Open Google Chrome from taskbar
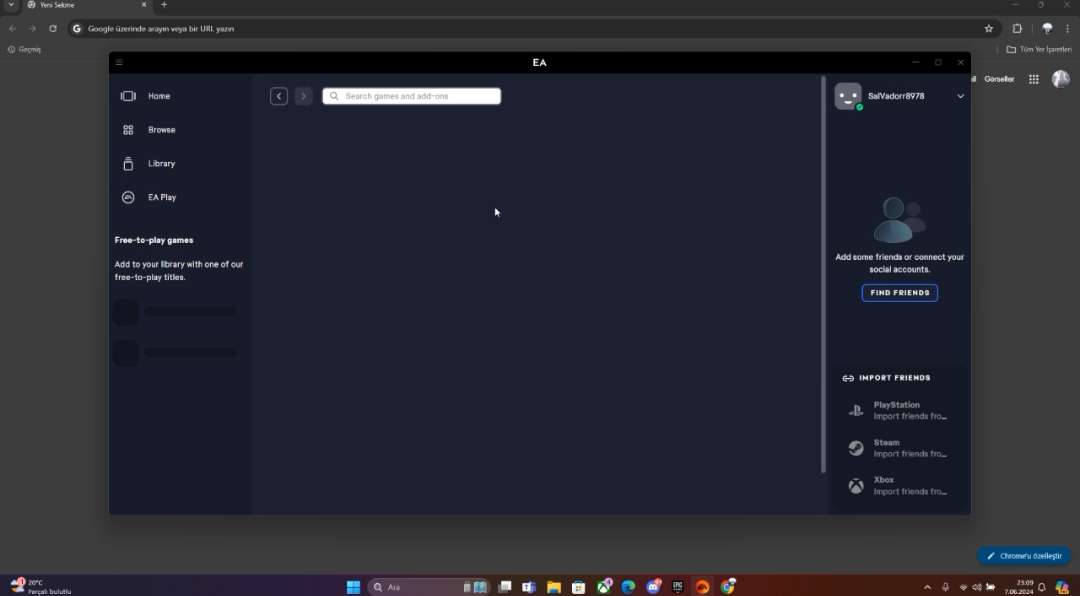 pyautogui.click(x=727, y=587)
